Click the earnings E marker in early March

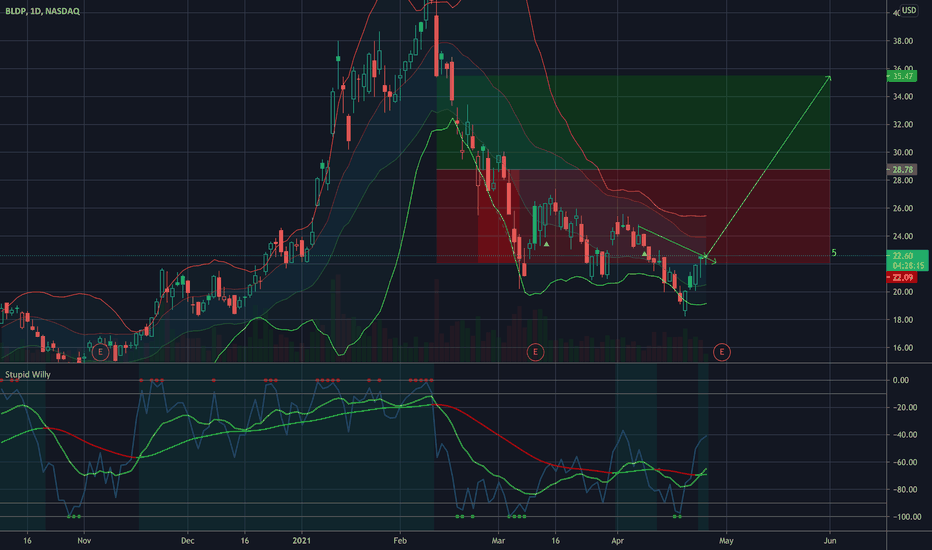coord(535,353)
